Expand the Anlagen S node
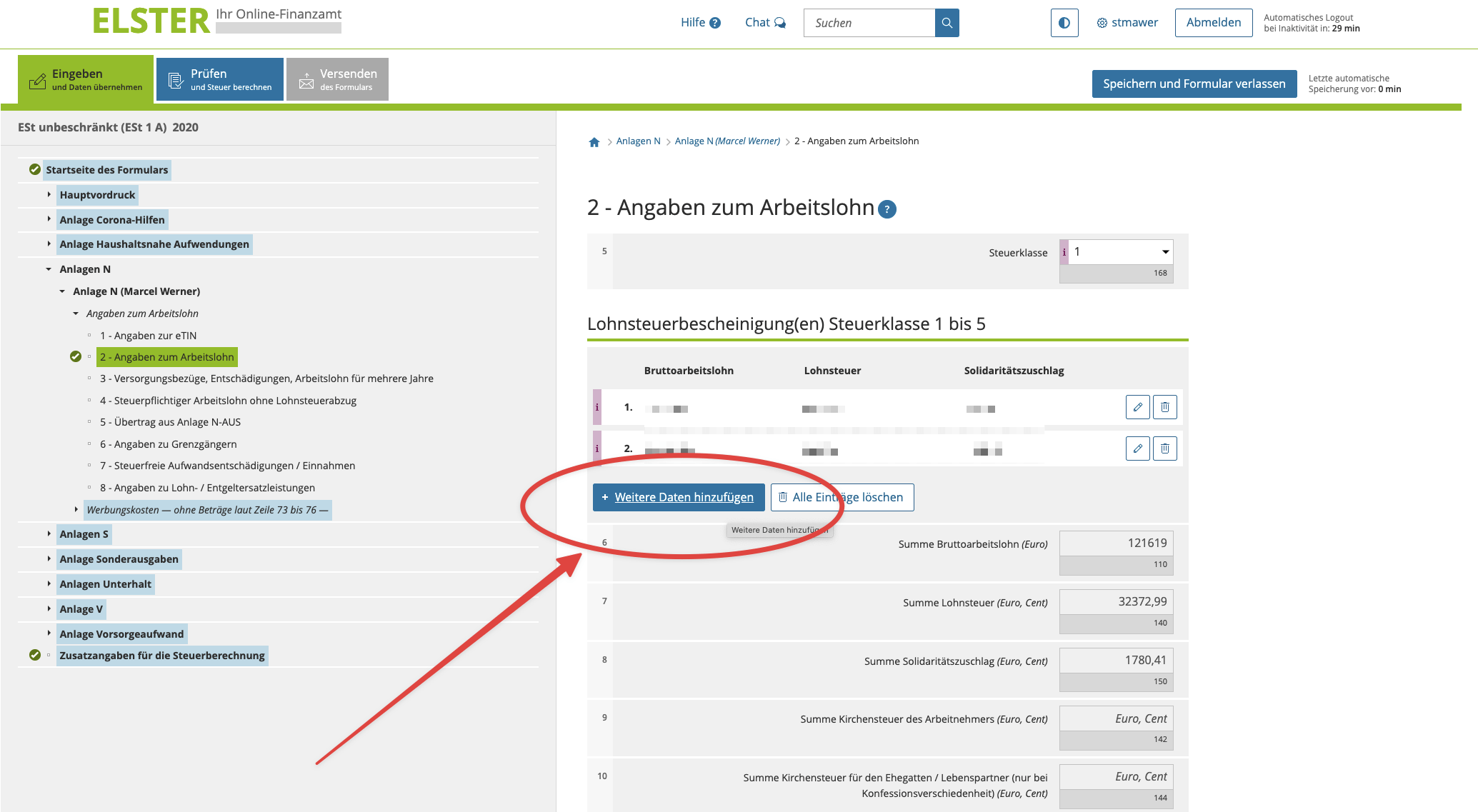Image resolution: width=1478 pixels, height=812 pixels. pyautogui.click(x=49, y=533)
